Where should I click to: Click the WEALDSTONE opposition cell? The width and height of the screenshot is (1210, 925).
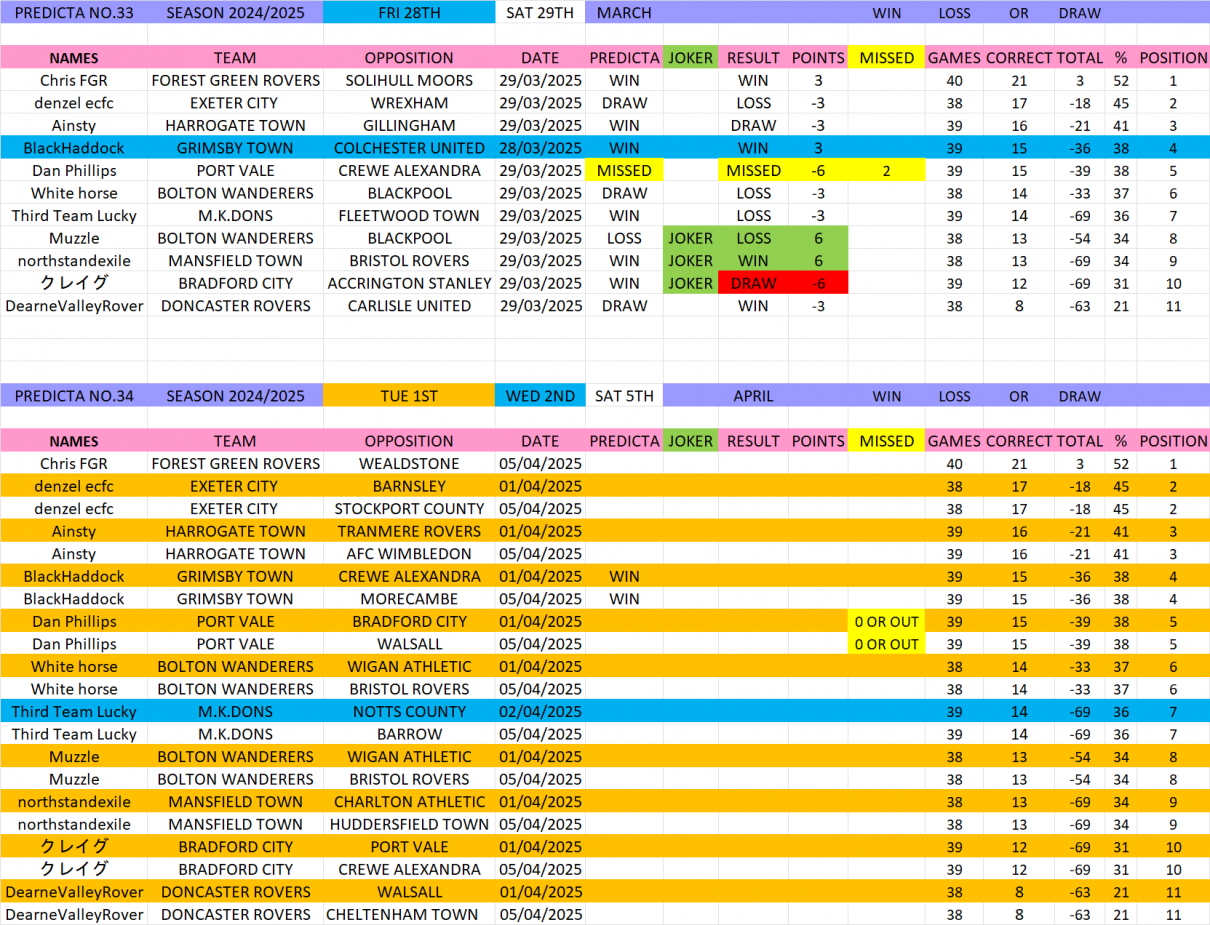(x=409, y=464)
